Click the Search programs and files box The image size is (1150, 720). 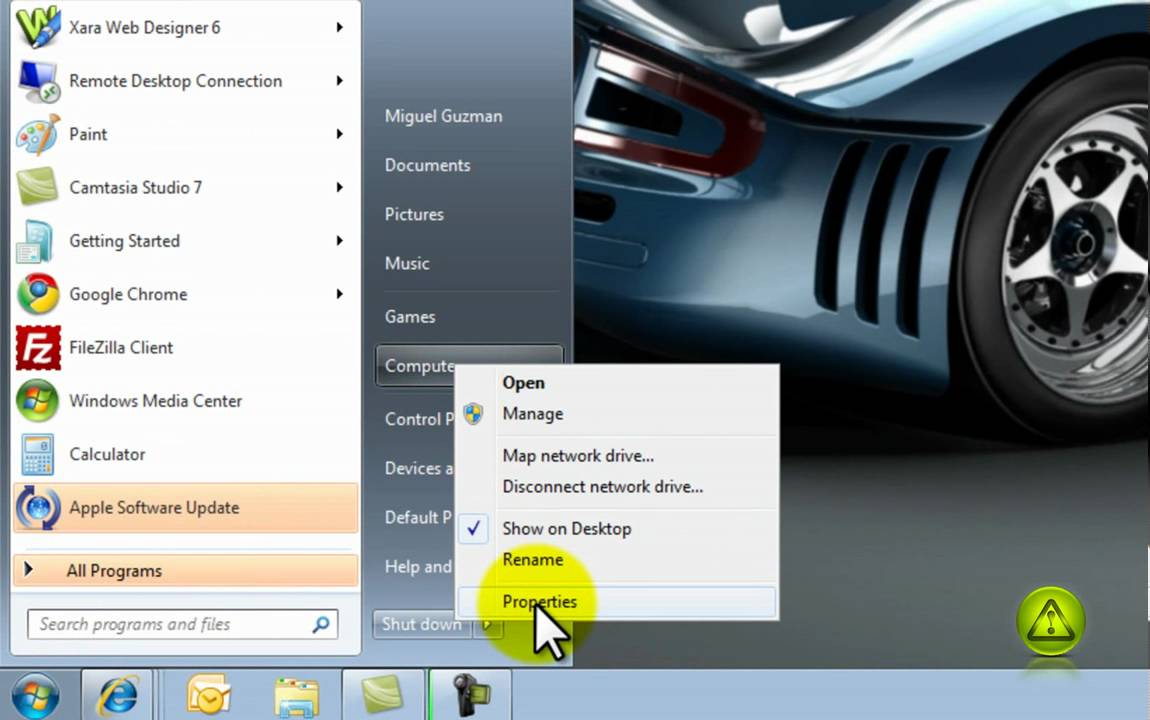[x=183, y=625]
